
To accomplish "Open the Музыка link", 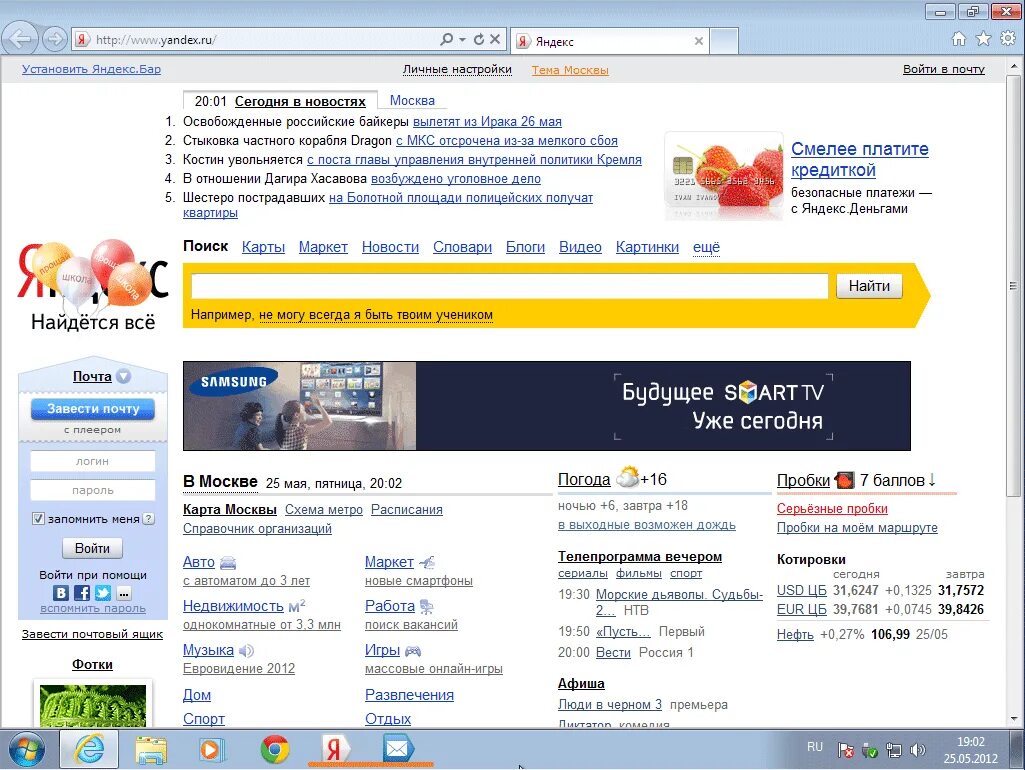I will 208,650.
